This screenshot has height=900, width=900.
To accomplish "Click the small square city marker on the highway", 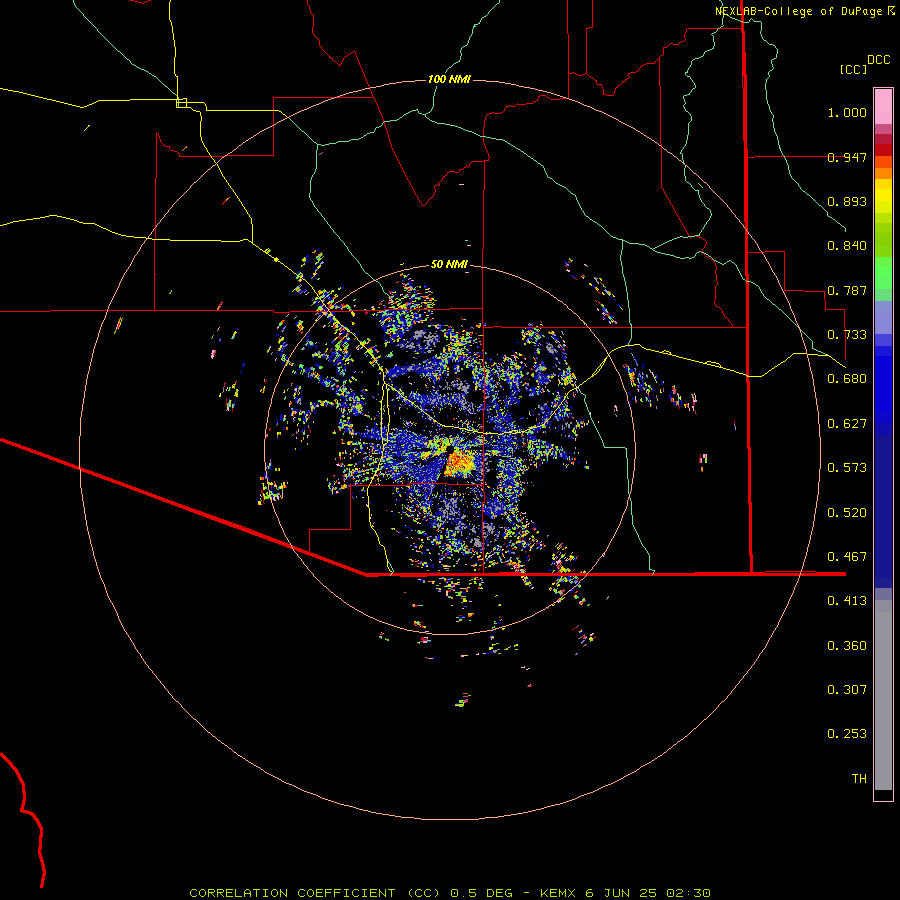I will pos(181,103).
